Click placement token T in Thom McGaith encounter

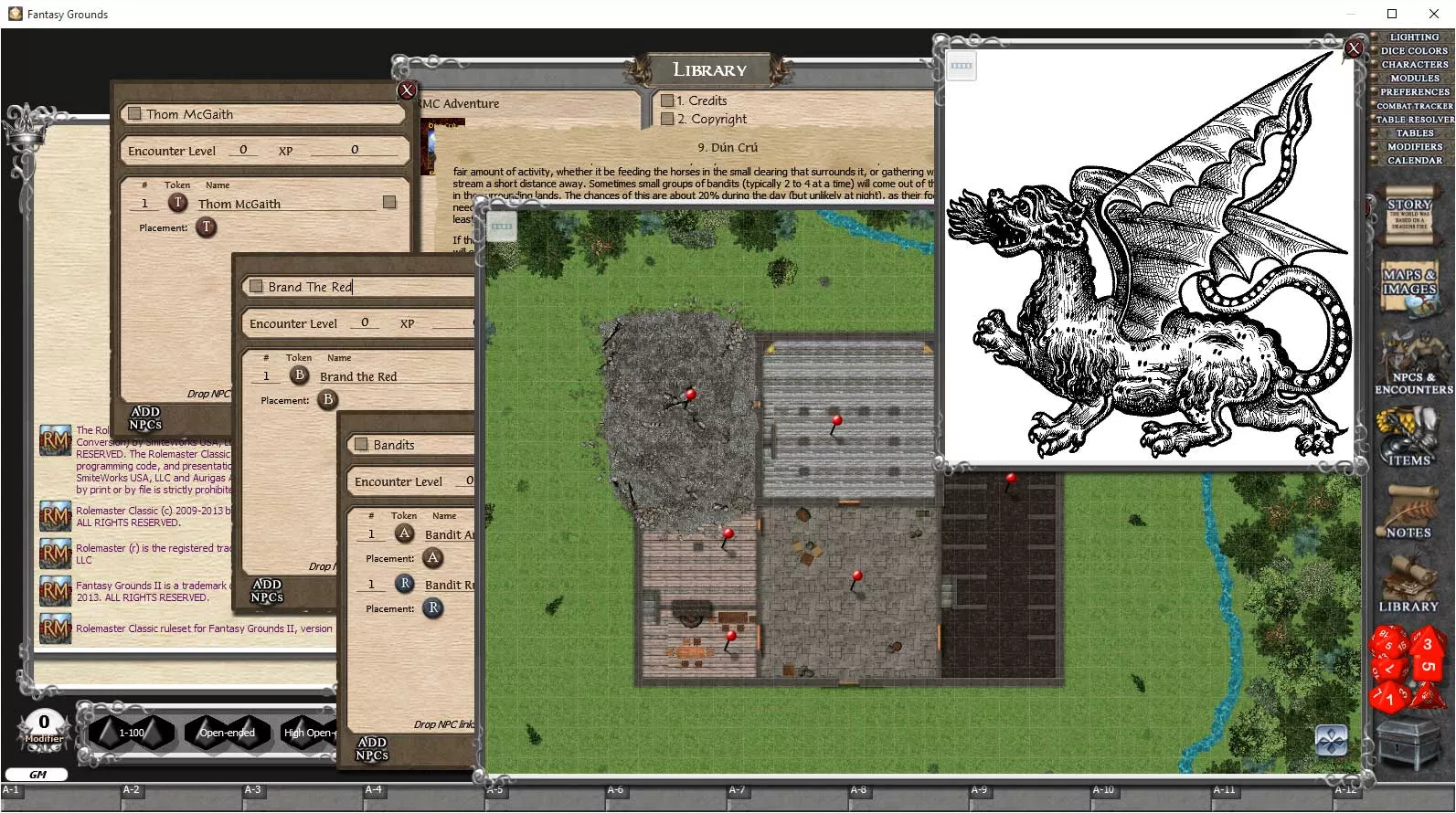[x=207, y=227]
